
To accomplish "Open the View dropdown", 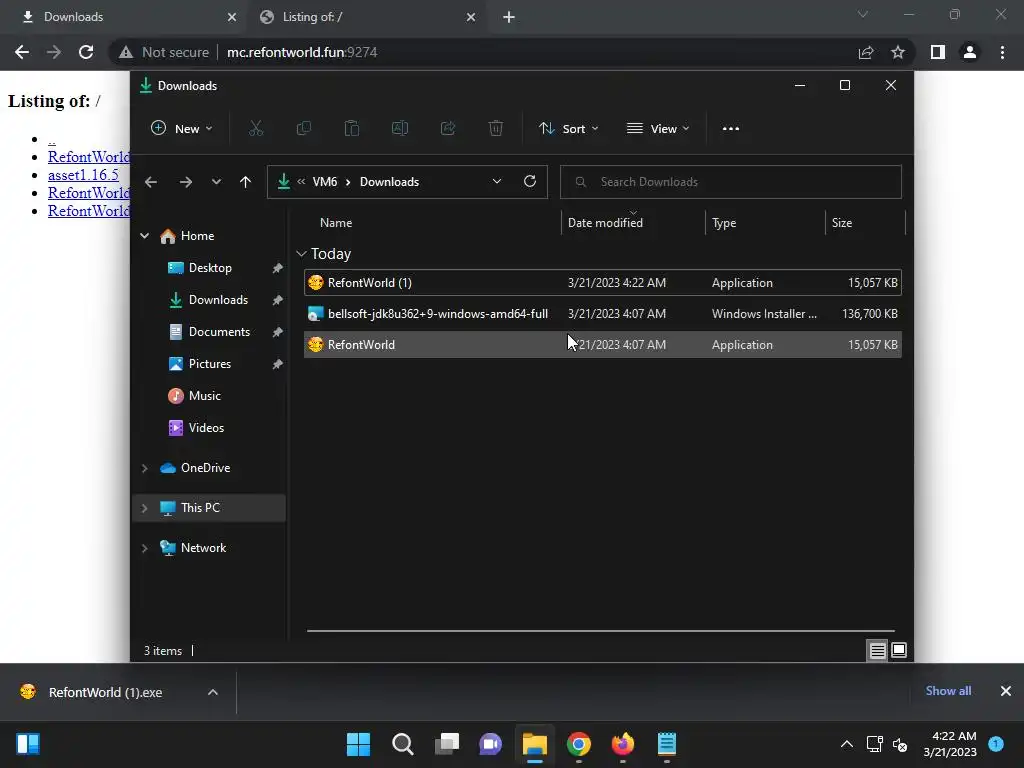I will point(658,129).
